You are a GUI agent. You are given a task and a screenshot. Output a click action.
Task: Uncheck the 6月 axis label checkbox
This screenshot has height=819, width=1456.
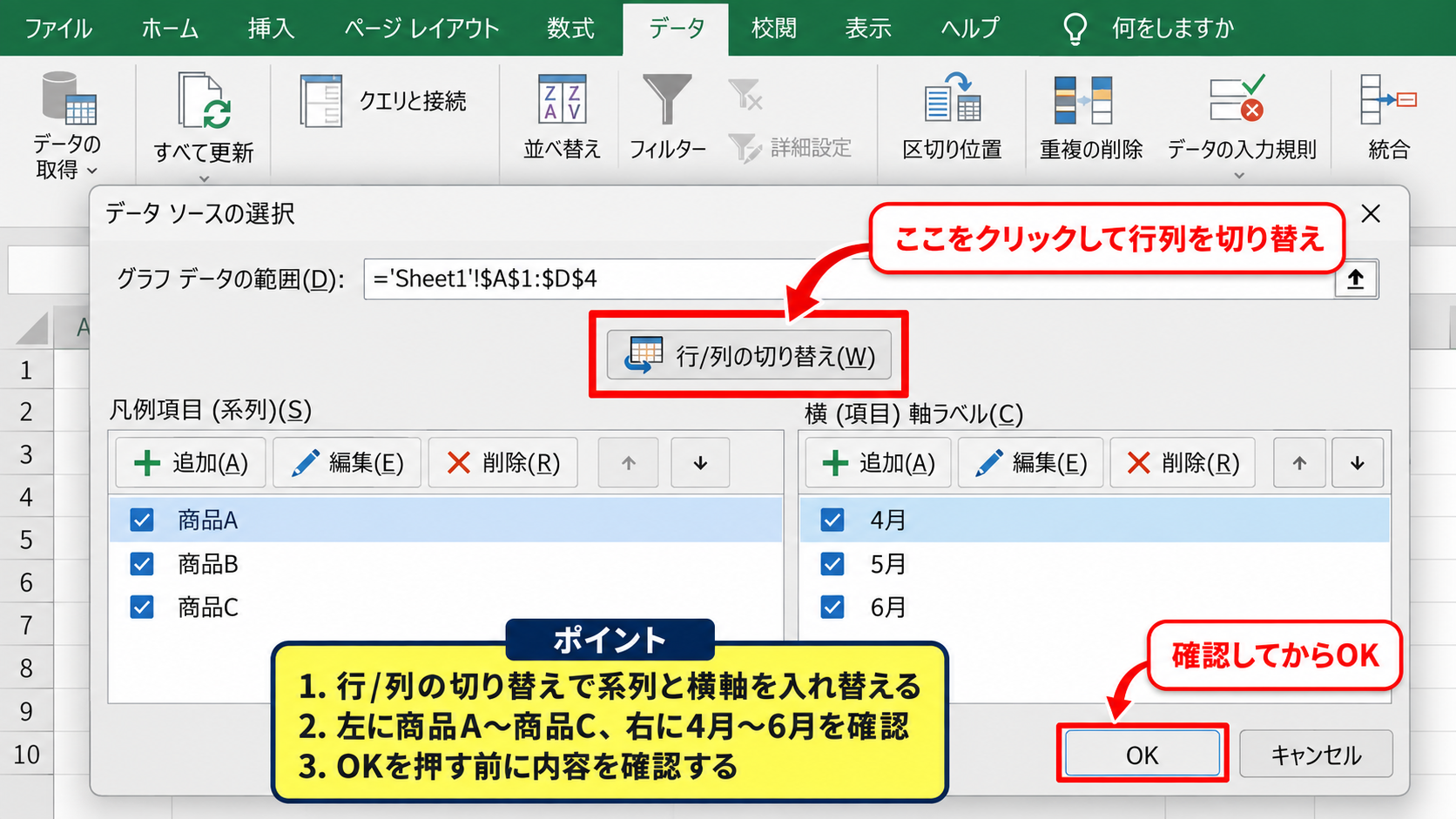(x=832, y=607)
